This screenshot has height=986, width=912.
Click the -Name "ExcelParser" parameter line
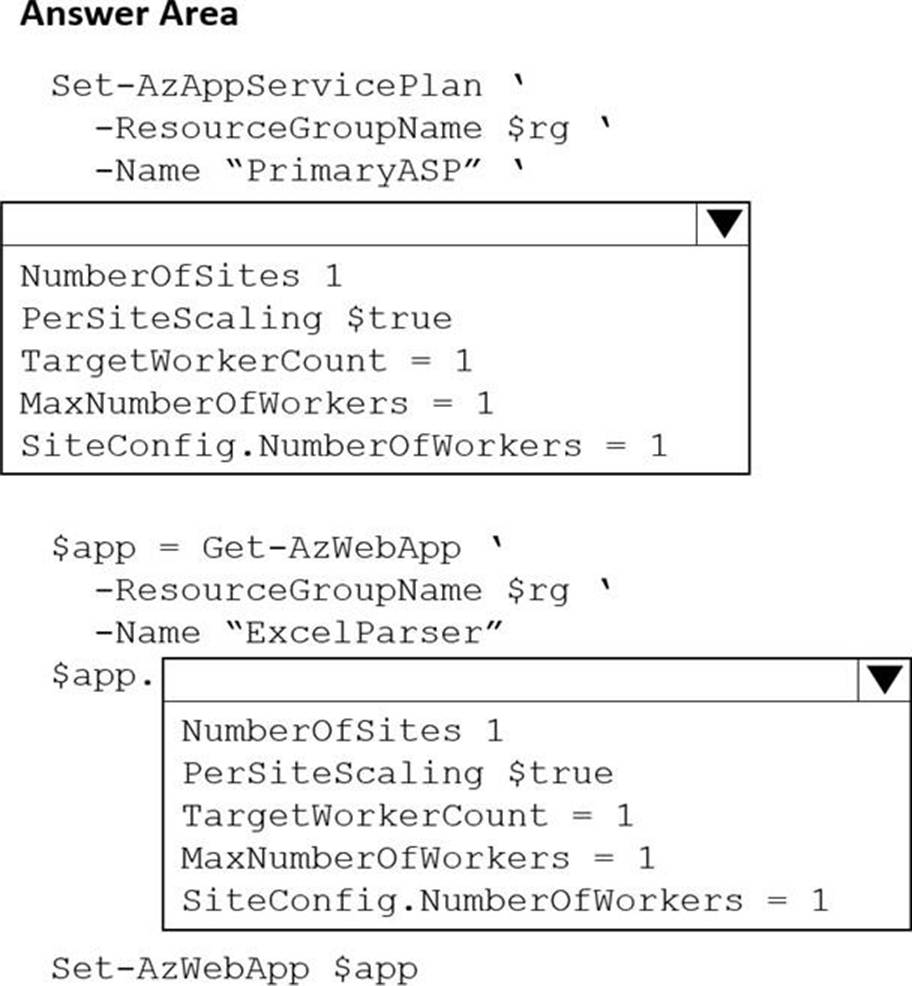(298, 633)
